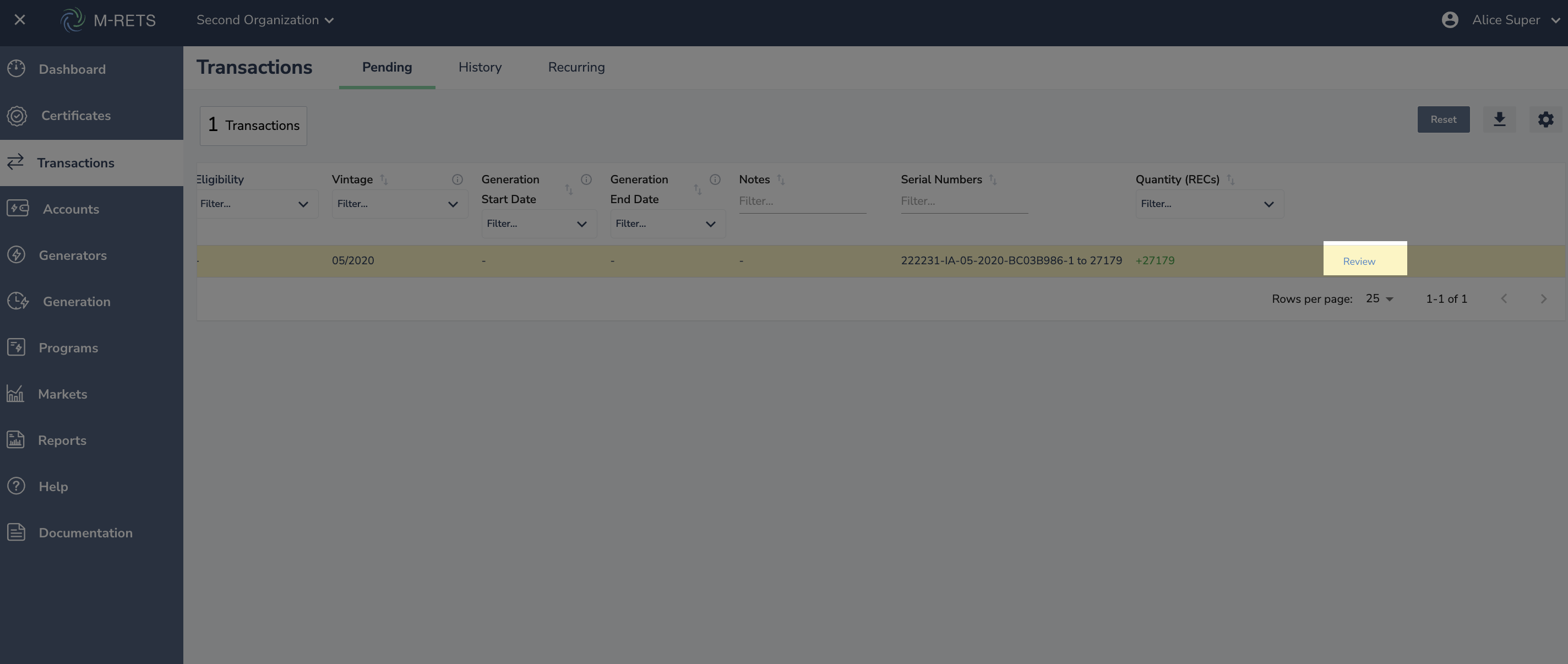
Task: Toggle sort on Notes column
Action: 781,179
